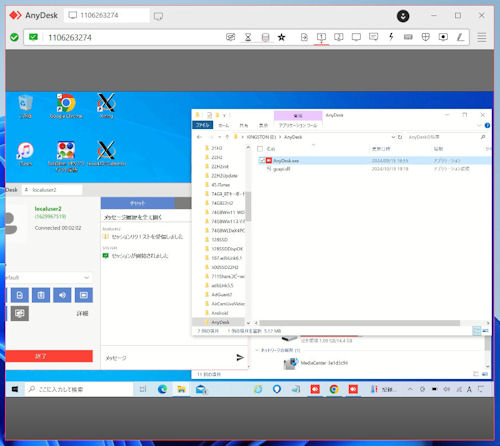Switch to remote monitor 2

coord(339,37)
